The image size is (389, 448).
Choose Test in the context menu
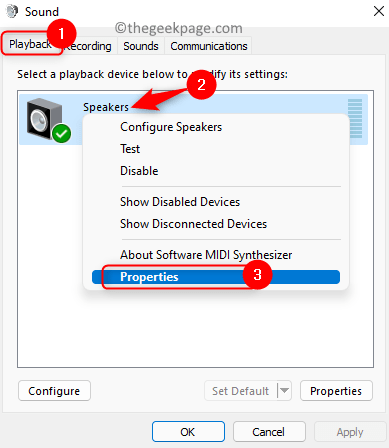point(130,149)
